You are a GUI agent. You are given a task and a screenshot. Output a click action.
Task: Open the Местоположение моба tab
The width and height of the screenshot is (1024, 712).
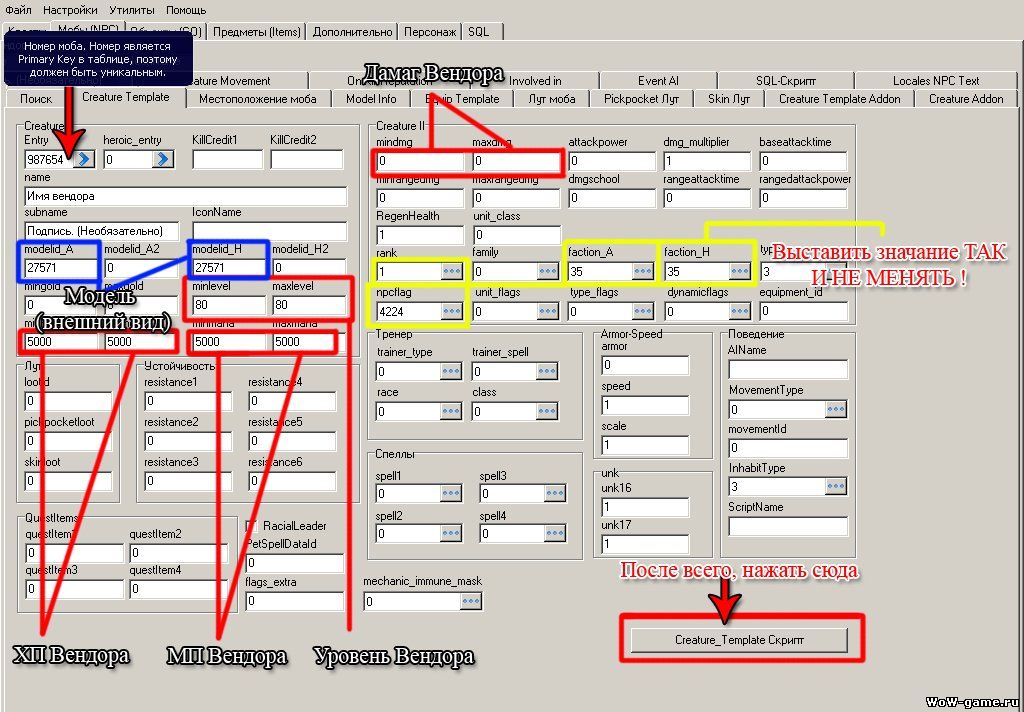257,99
